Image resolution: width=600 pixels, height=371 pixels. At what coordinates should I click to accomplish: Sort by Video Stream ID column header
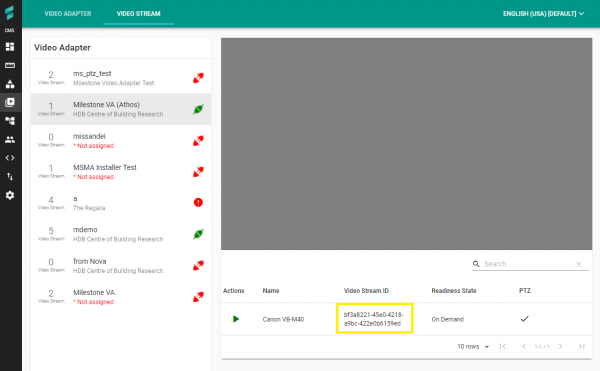[x=366, y=291]
